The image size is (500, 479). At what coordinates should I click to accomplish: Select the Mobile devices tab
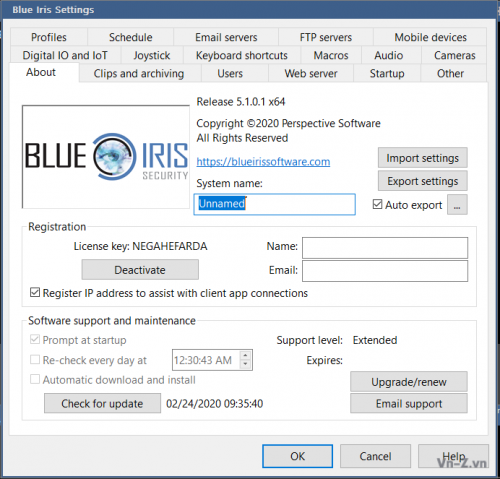[430, 37]
